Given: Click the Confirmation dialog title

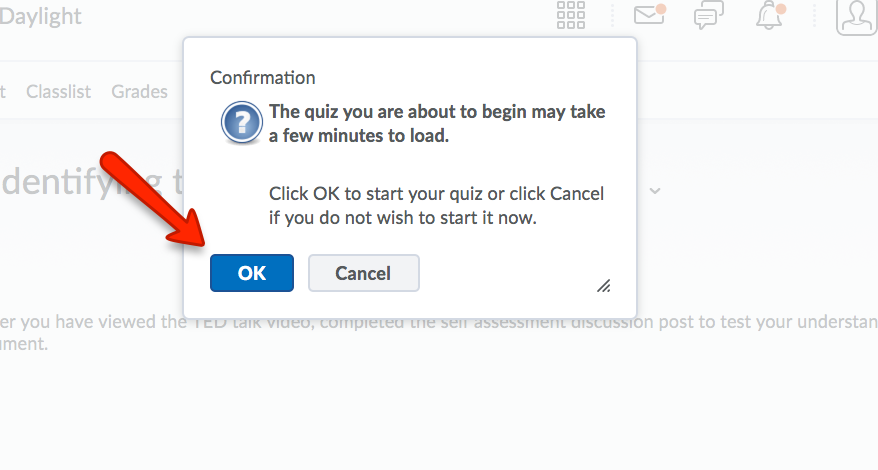Looking at the screenshot, I should tap(262, 78).
